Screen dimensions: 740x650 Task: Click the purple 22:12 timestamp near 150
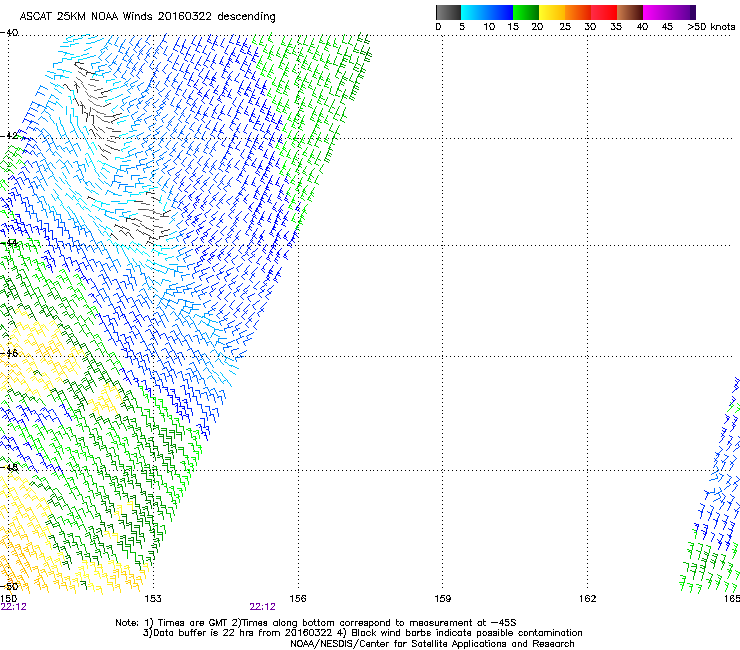pyautogui.click(x=14, y=607)
